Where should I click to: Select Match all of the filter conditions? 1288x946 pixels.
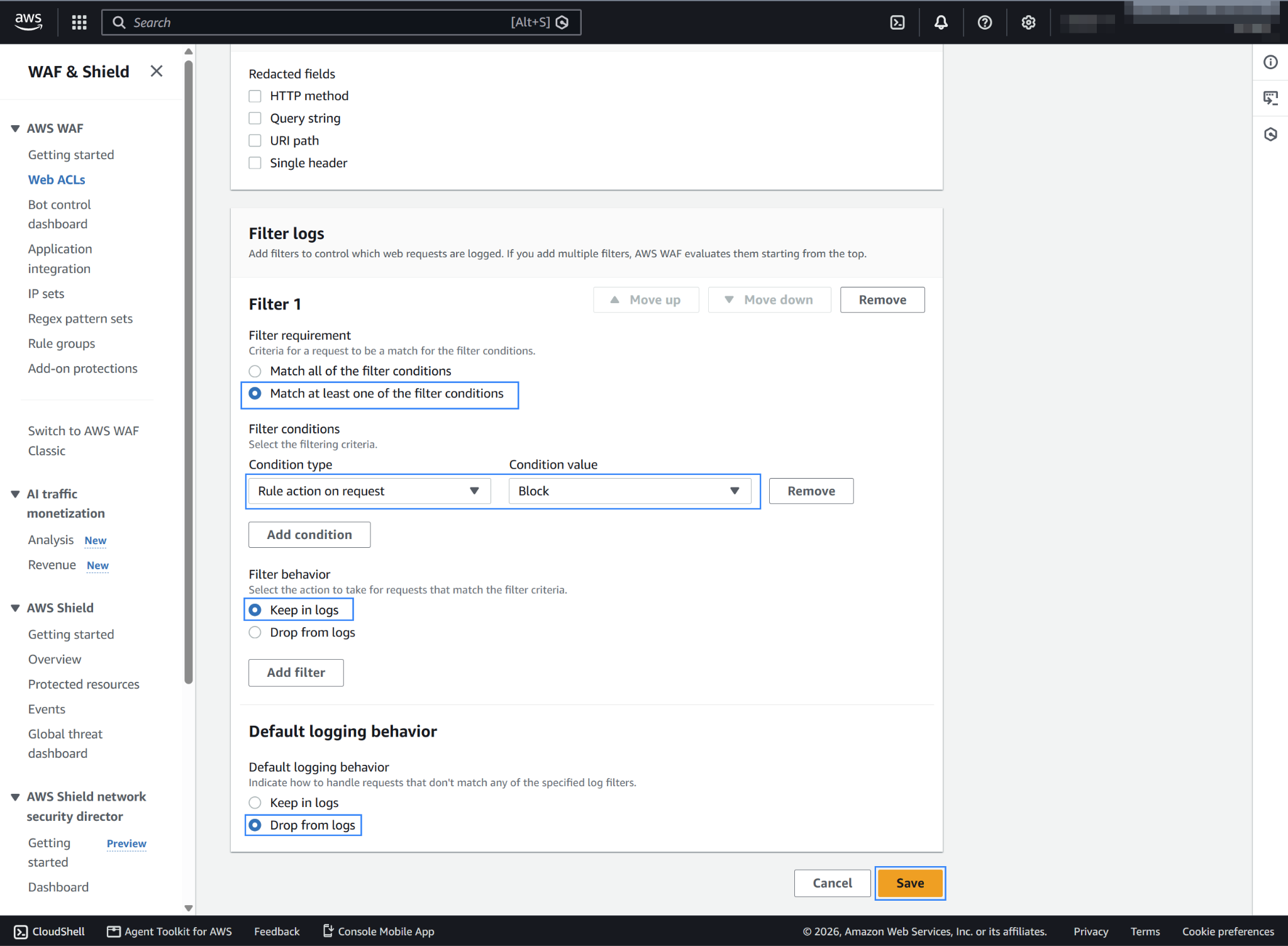(x=255, y=371)
